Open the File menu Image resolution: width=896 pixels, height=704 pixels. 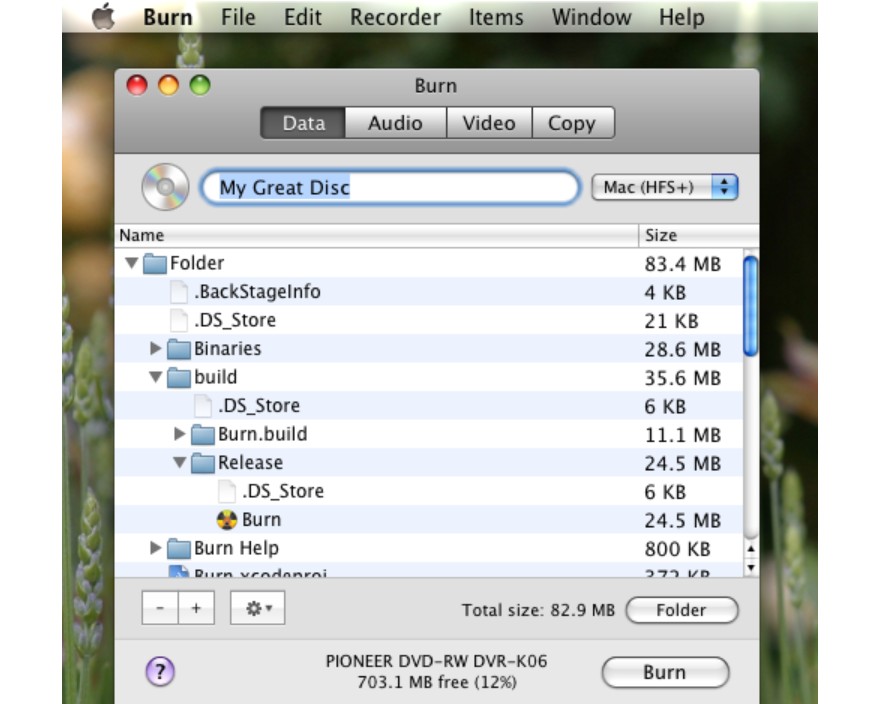(238, 17)
